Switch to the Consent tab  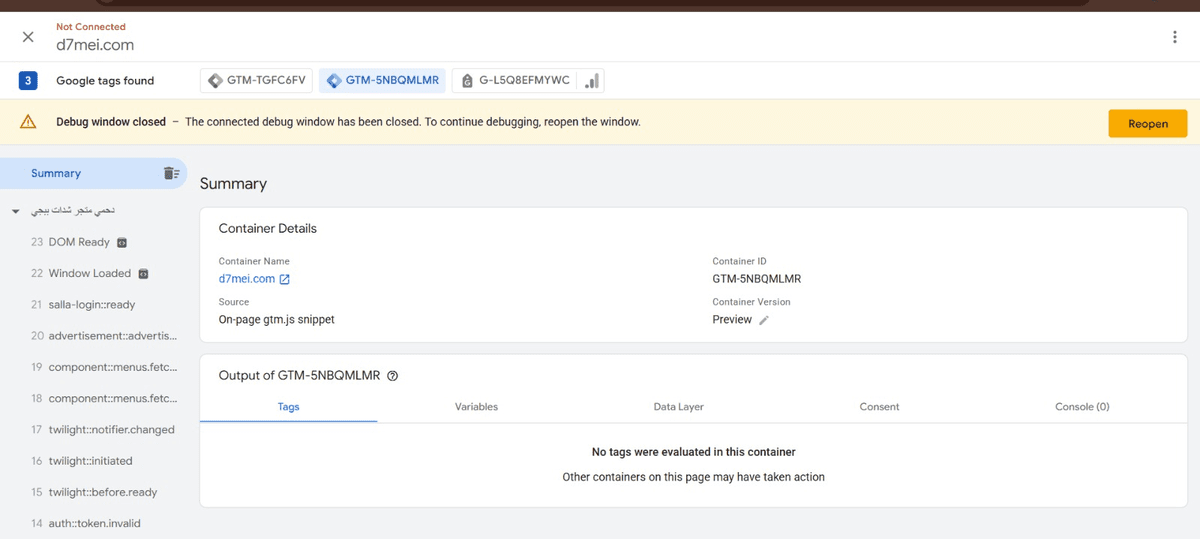point(879,407)
